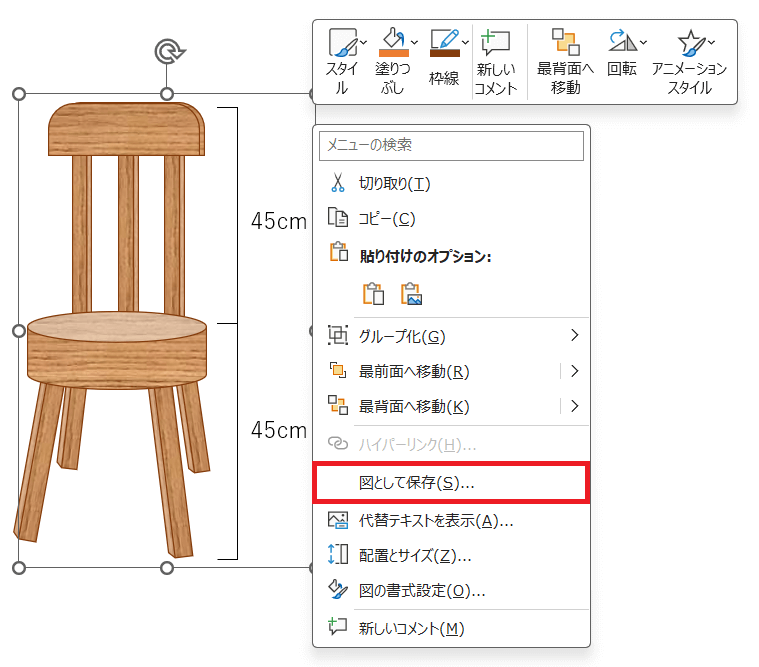
Task: Click the format picture paint icon
Action: coord(338,590)
